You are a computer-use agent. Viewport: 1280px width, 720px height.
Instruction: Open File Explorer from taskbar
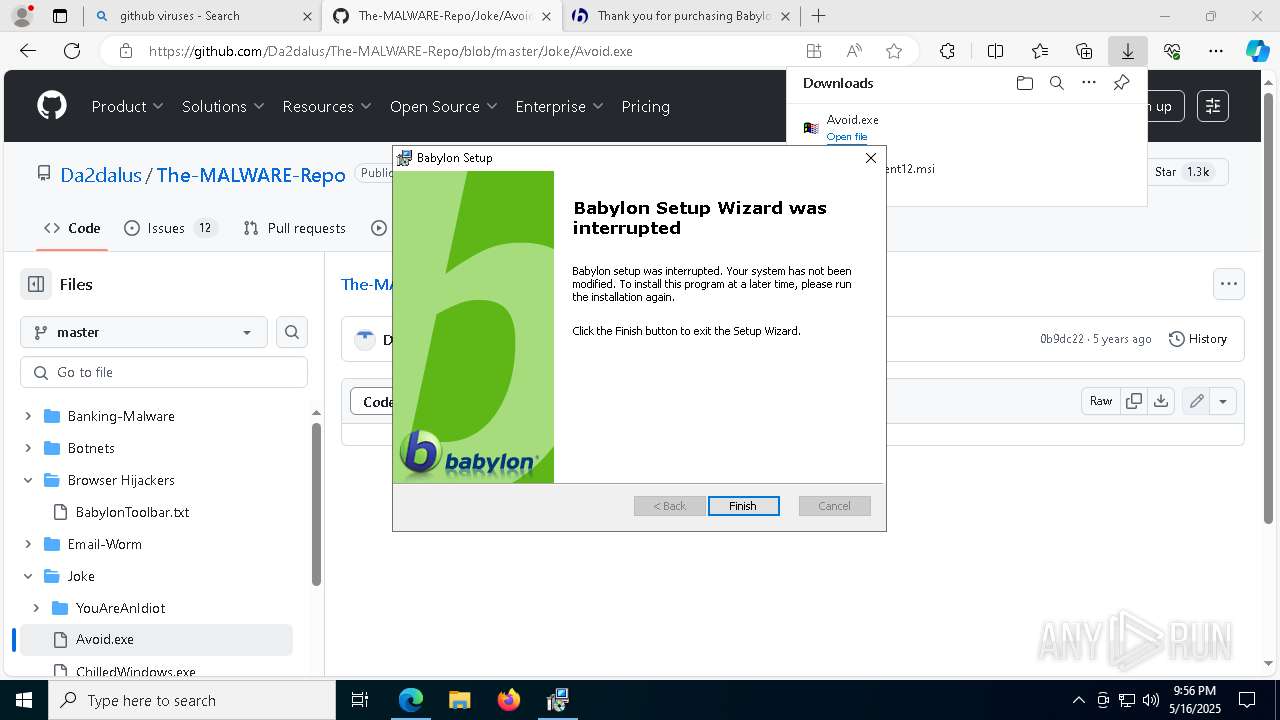pyautogui.click(x=460, y=700)
